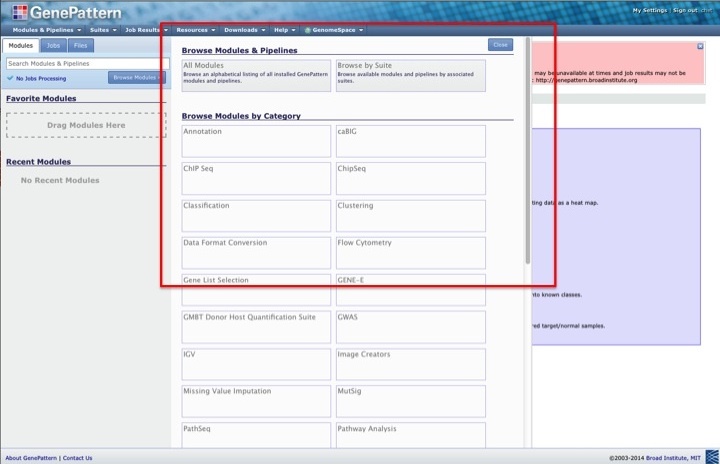This screenshot has width=720, height=464.
Task: Close the pink notice with X icon
Action: [700, 46]
